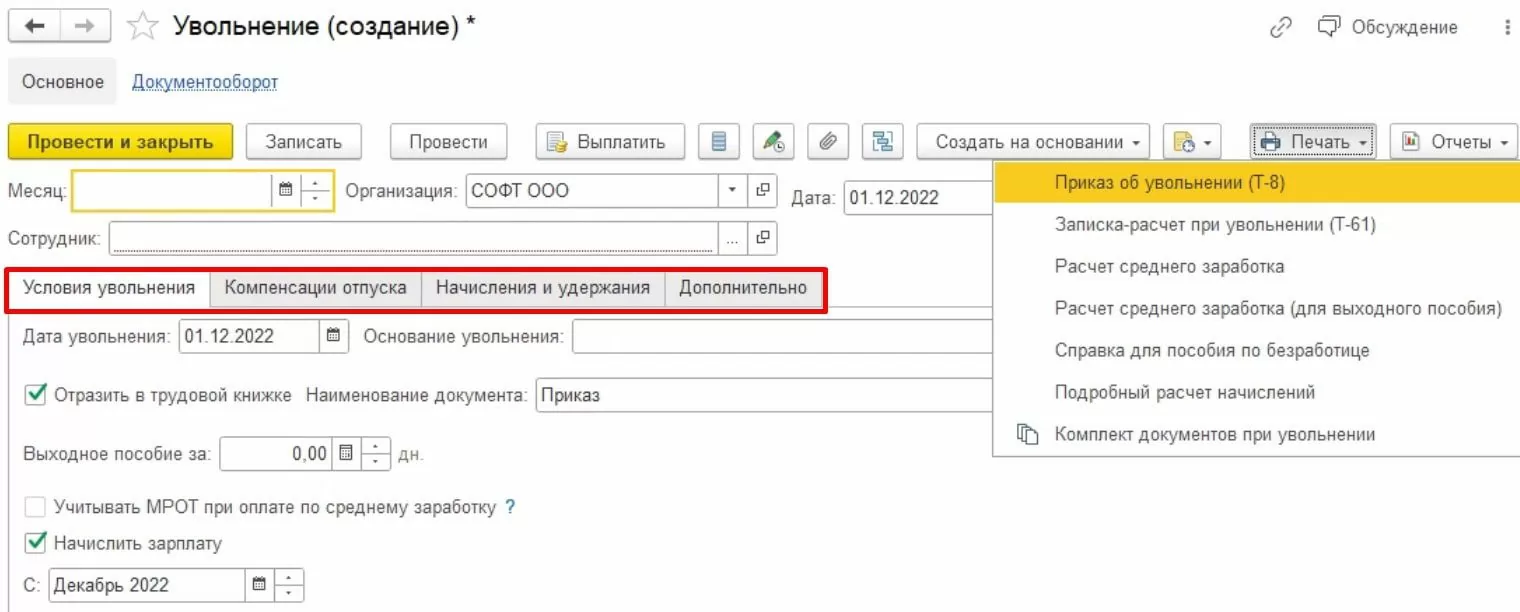Open document movements list icon
Screen dimensions: 1520x612
coord(719,142)
